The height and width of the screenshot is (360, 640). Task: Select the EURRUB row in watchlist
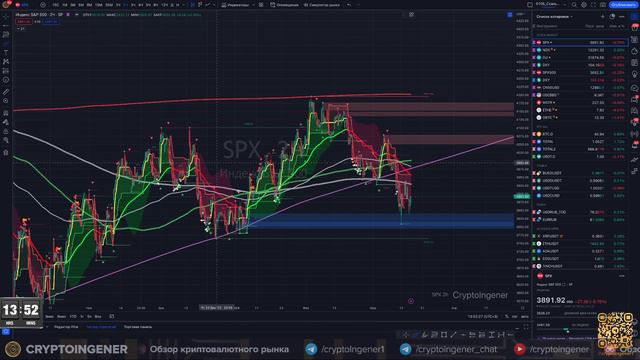(580, 220)
